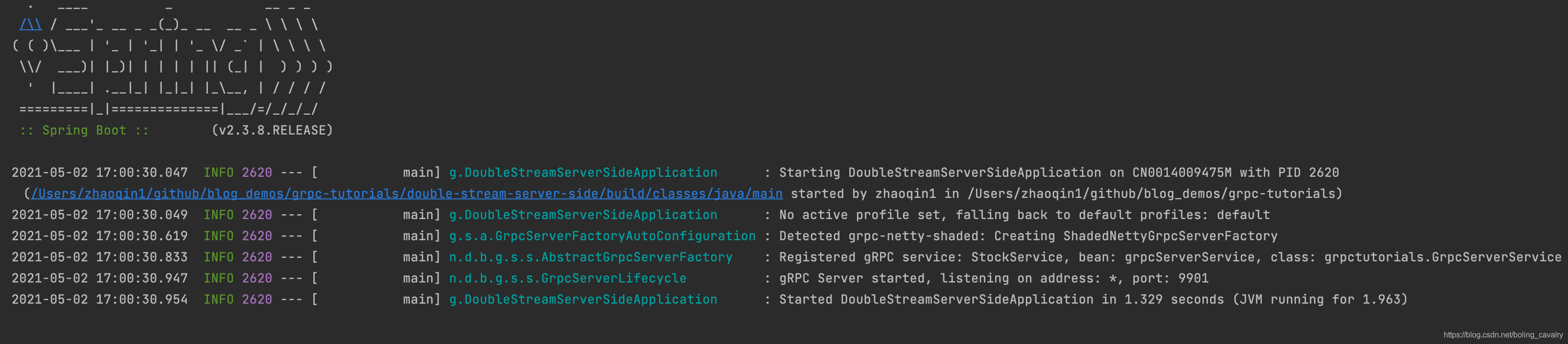The image size is (1568, 344).
Task: Click the AbstractGrpcServerFactory logger name
Action: click(x=591, y=258)
